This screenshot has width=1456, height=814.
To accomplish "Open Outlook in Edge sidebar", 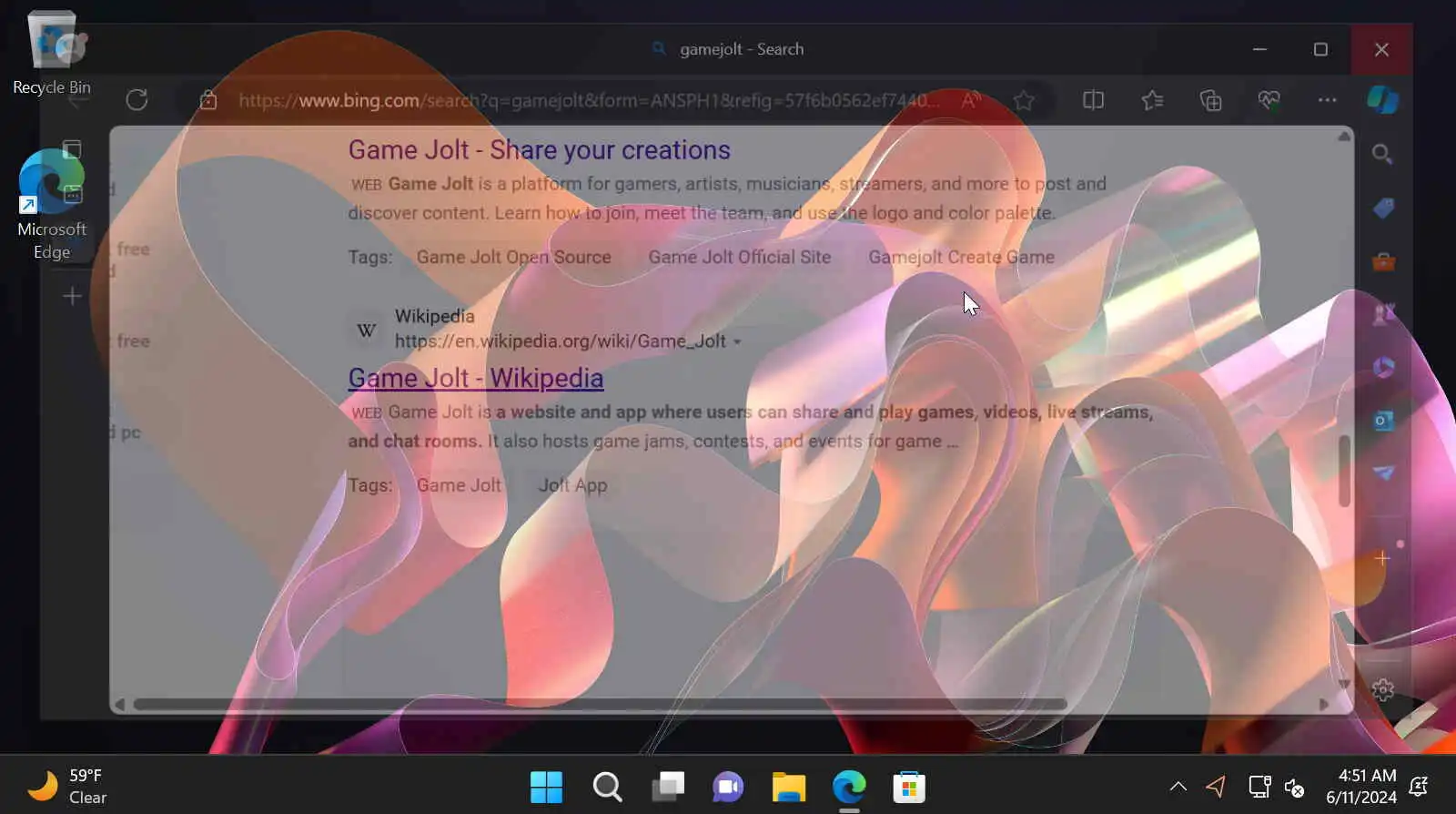I will (x=1383, y=420).
